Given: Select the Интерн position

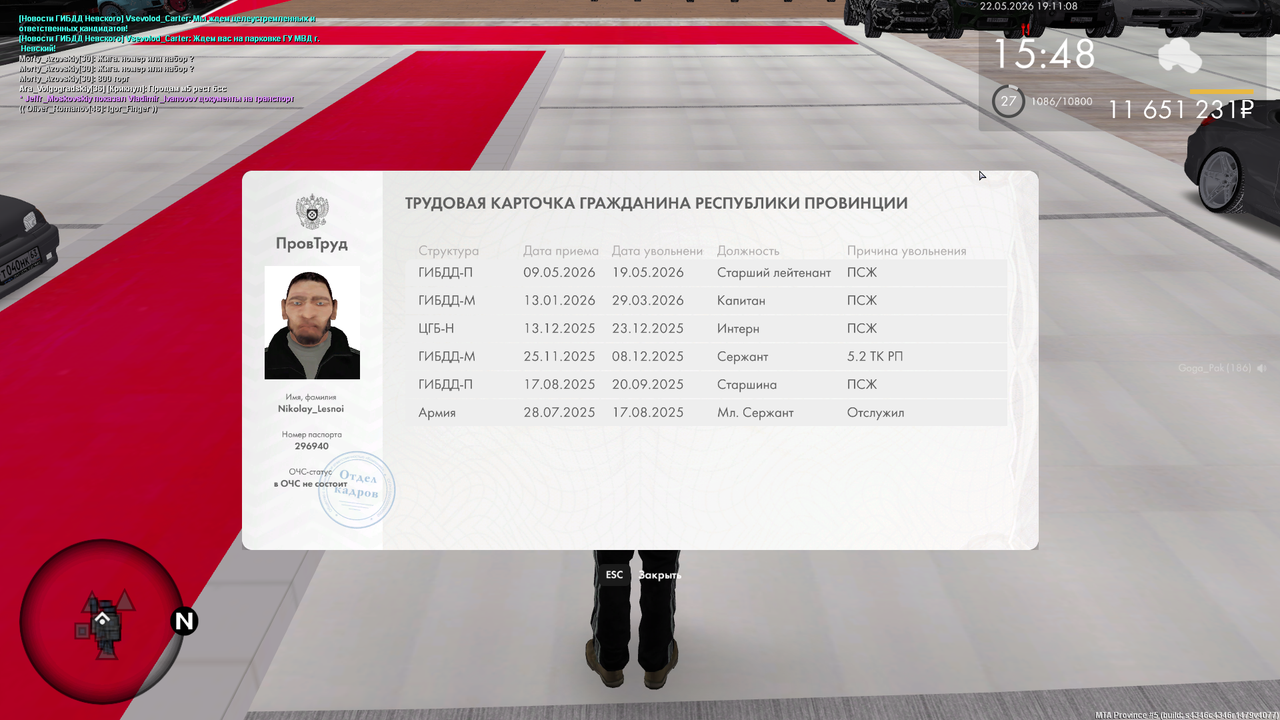Looking at the screenshot, I should [x=738, y=329].
